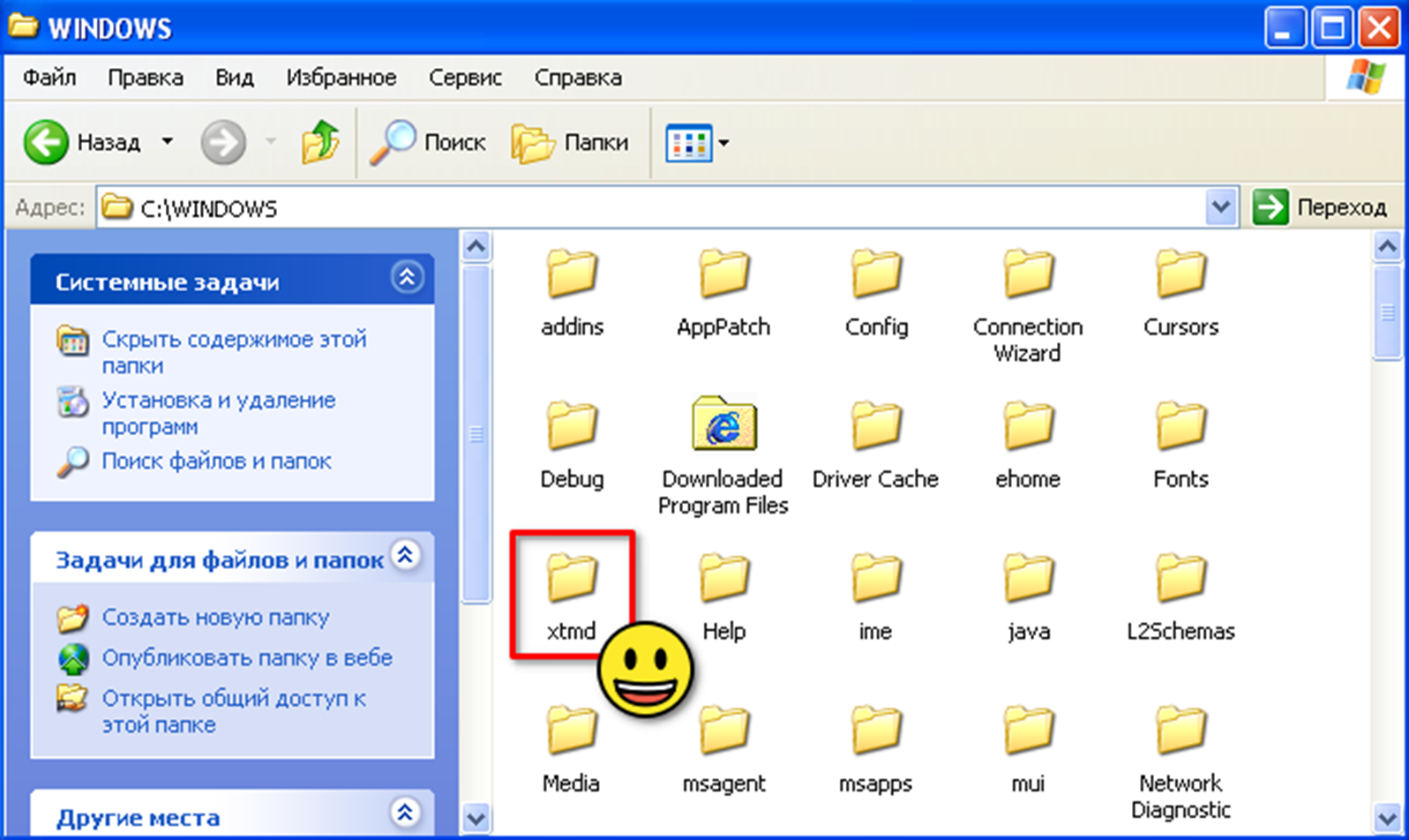
Task: Select the Media folder
Action: pos(572,750)
